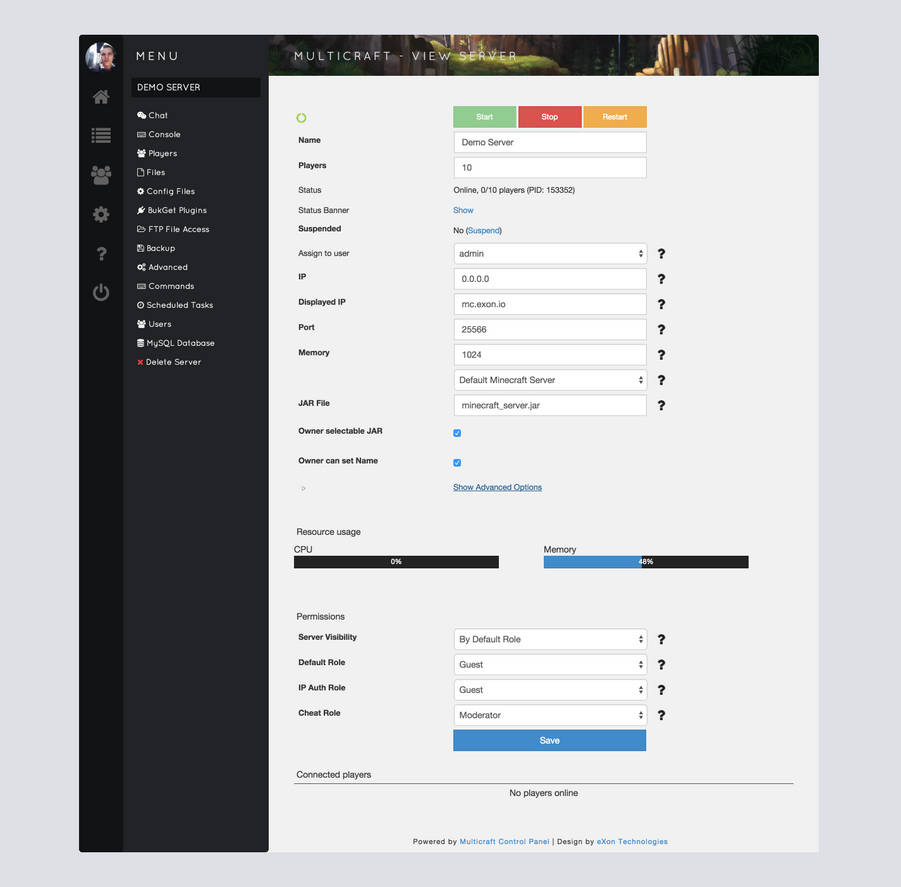This screenshot has width=901, height=887.
Task: Show help for JAR File field
Action: coord(661,405)
